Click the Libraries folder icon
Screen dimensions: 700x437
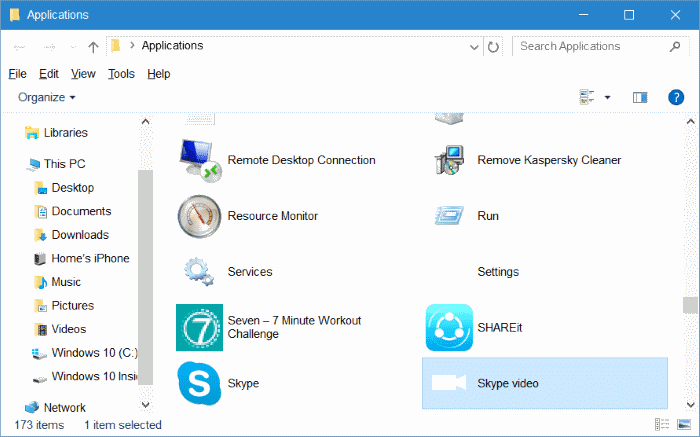[32, 133]
